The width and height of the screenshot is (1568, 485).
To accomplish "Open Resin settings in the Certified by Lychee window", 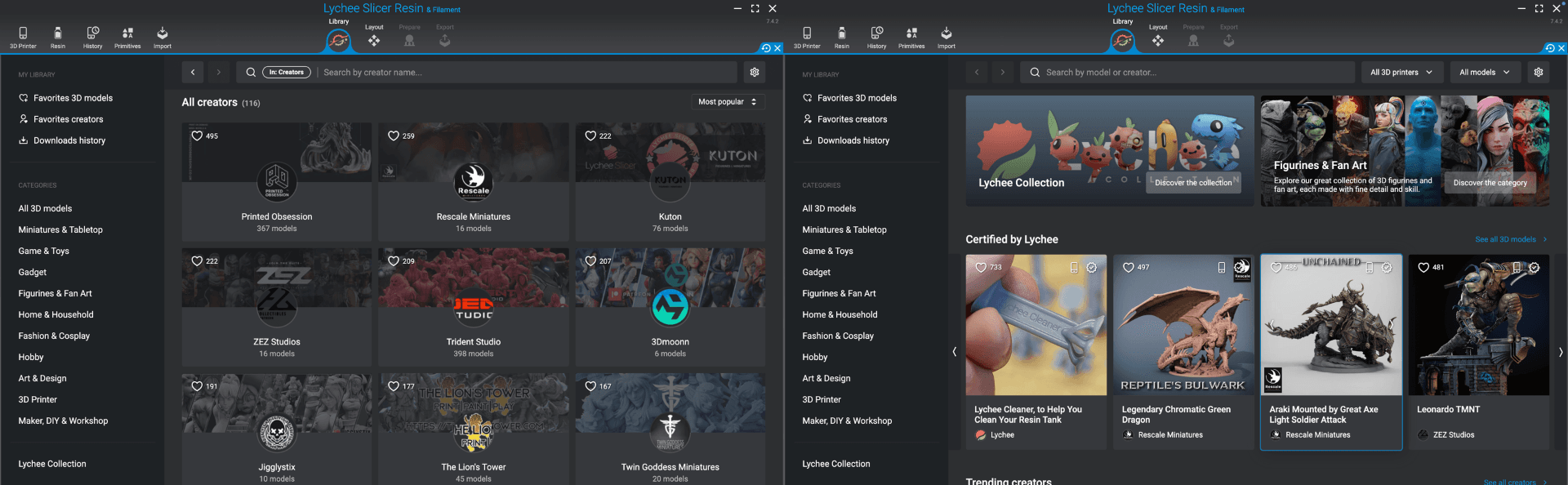I will coord(841,37).
